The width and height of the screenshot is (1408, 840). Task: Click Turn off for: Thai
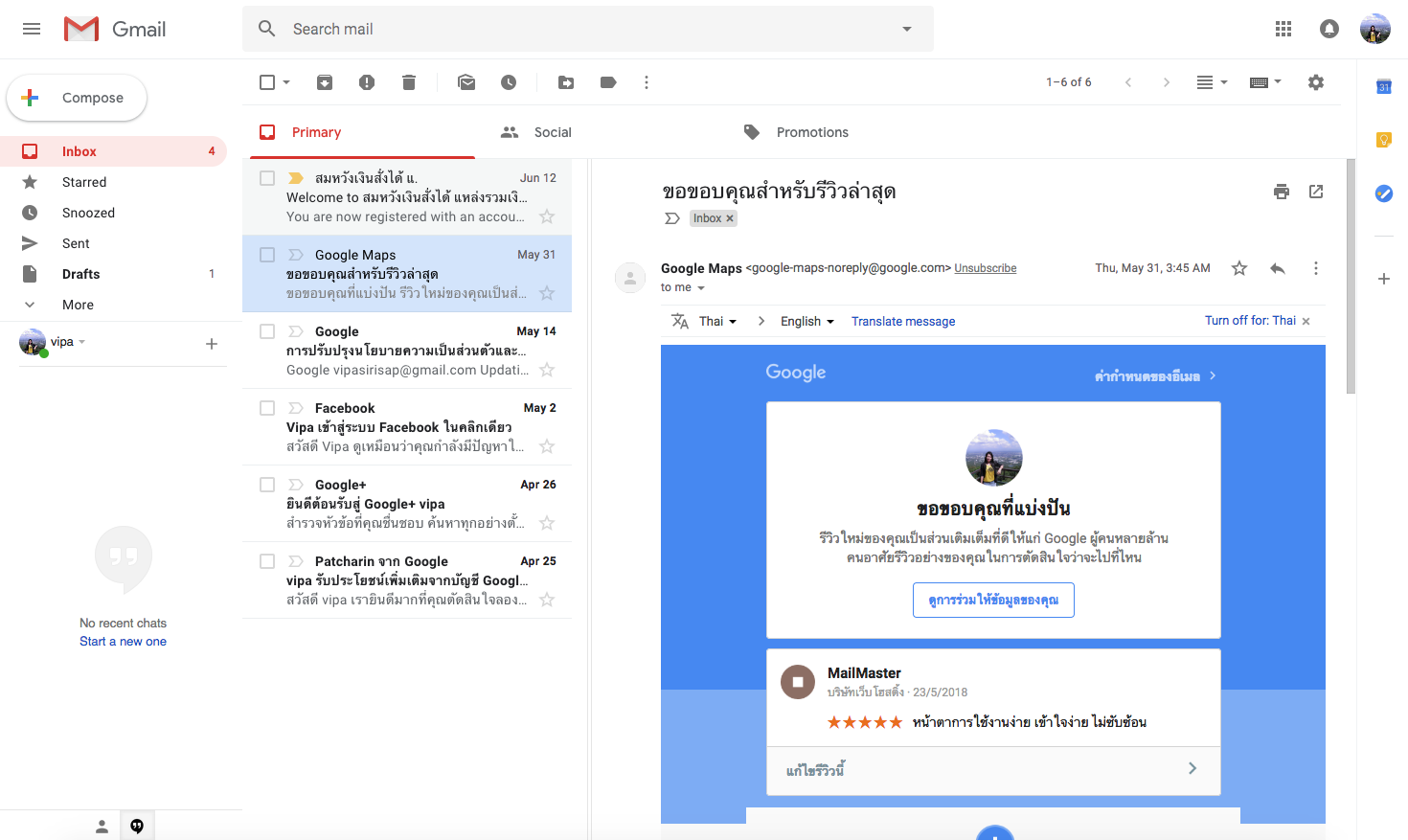click(1250, 321)
